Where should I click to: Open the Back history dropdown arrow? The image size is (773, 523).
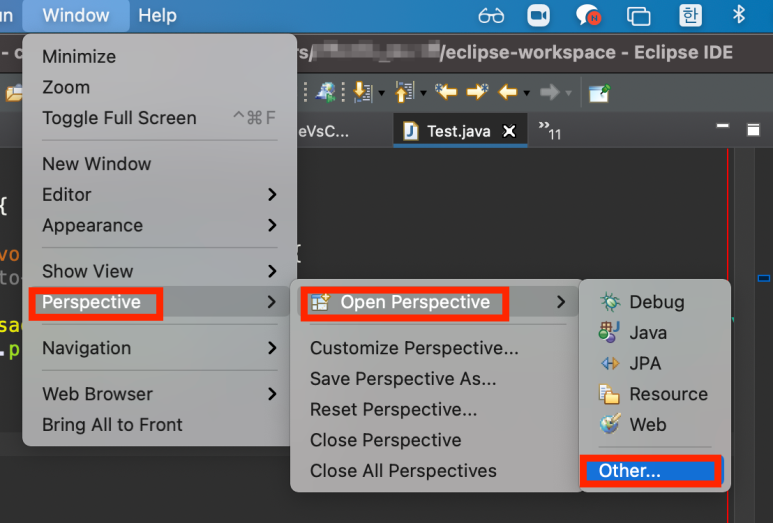tap(527, 93)
